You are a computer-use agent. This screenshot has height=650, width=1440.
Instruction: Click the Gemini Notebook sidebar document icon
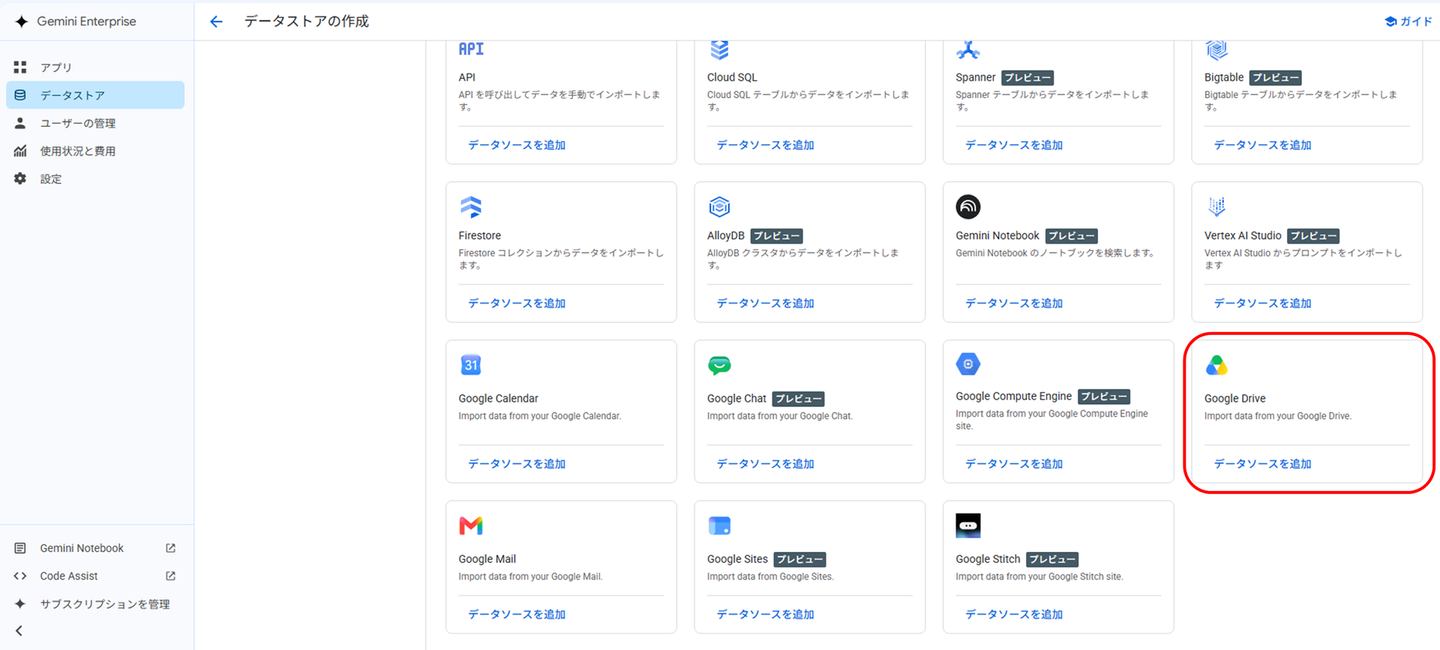point(20,548)
